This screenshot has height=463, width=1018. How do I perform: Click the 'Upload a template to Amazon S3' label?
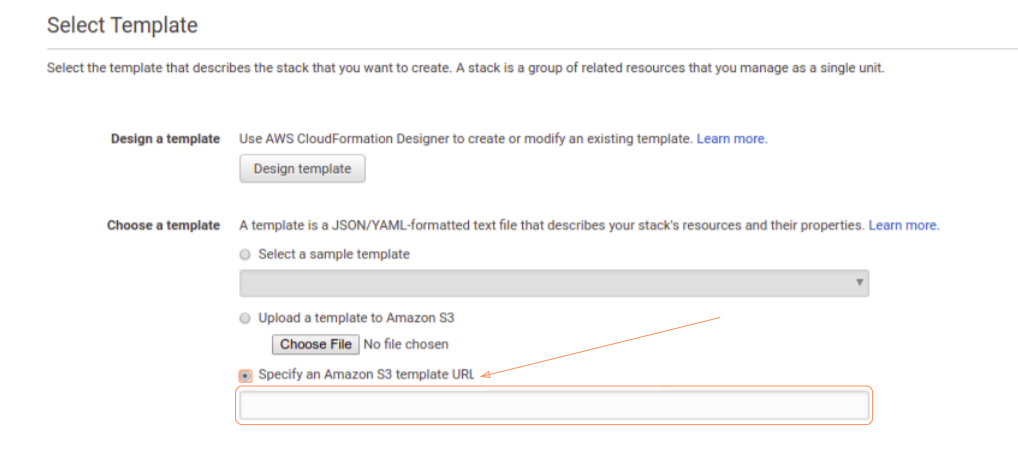click(x=357, y=318)
